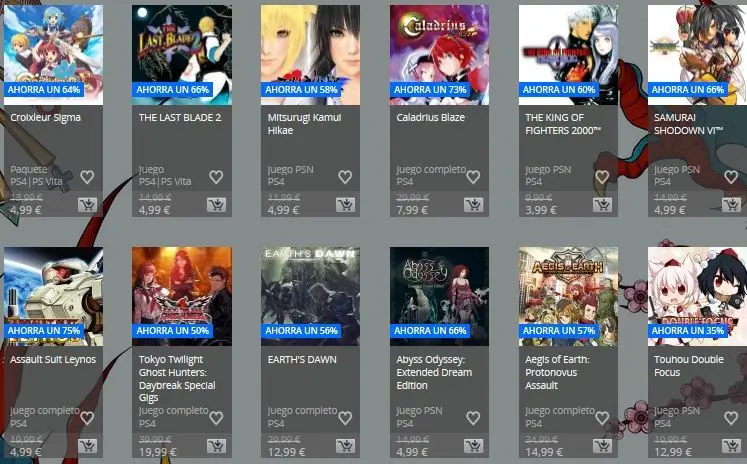Click the AHORRA UN 73% badge
Viewport: 747px width, 464px height.
(430, 90)
